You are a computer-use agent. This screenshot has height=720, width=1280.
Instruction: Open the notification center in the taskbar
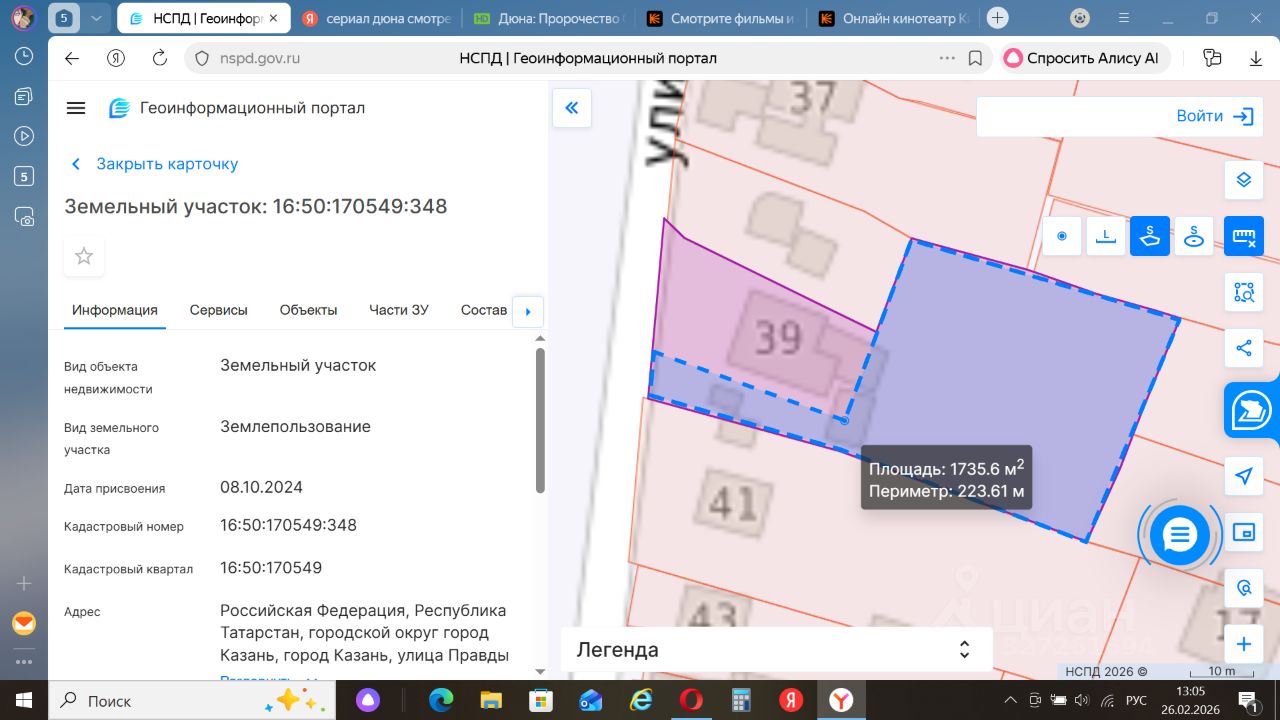pos(1248,700)
